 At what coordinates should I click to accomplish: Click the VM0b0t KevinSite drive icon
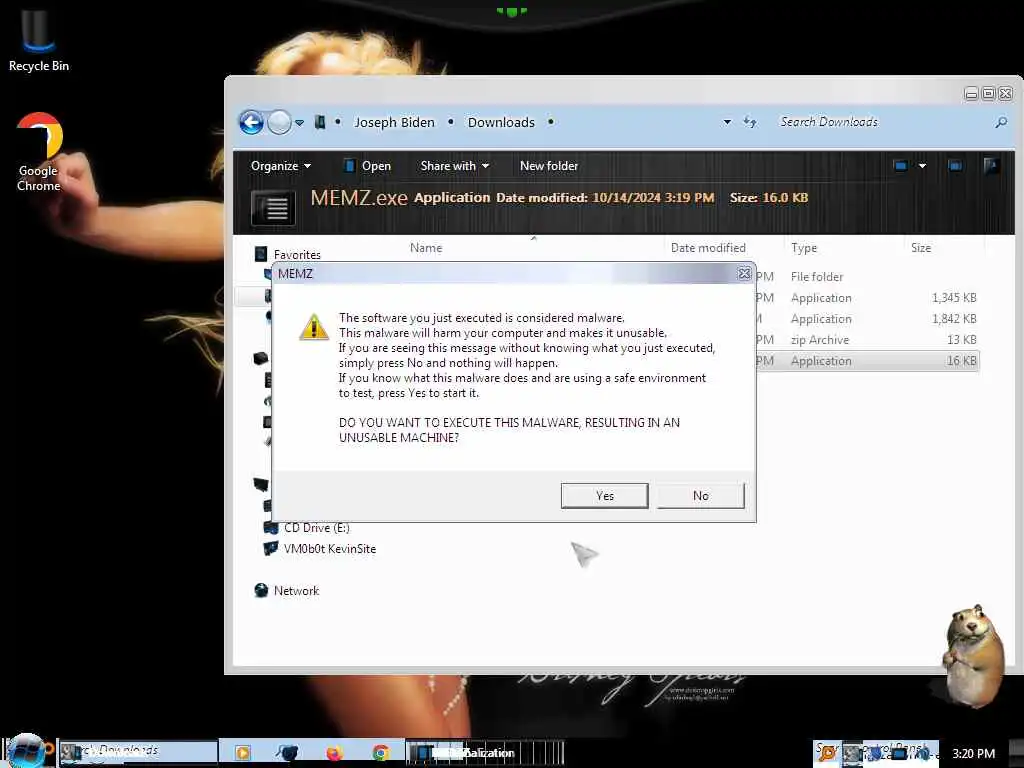pos(270,549)
